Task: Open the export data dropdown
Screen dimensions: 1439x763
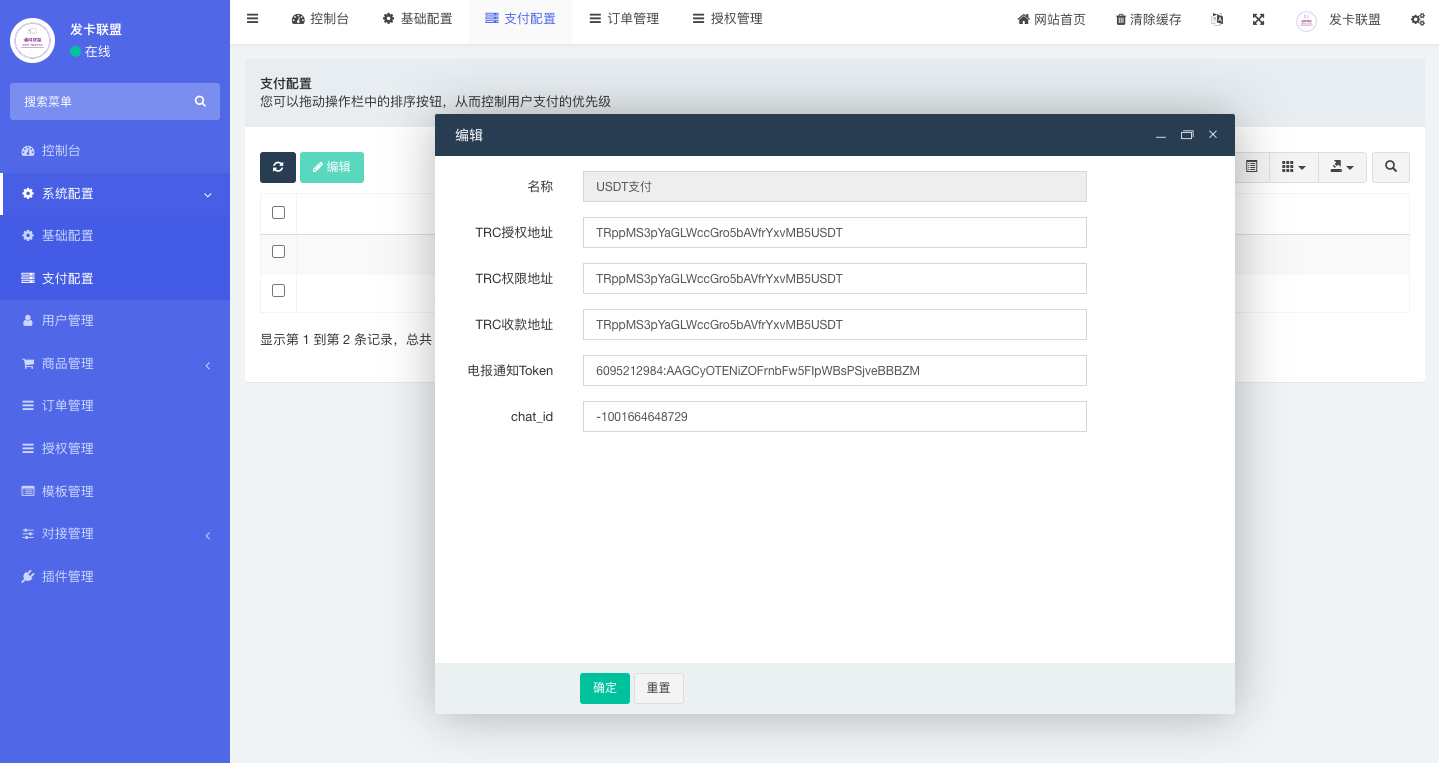Action: (x=1342, y=168)
